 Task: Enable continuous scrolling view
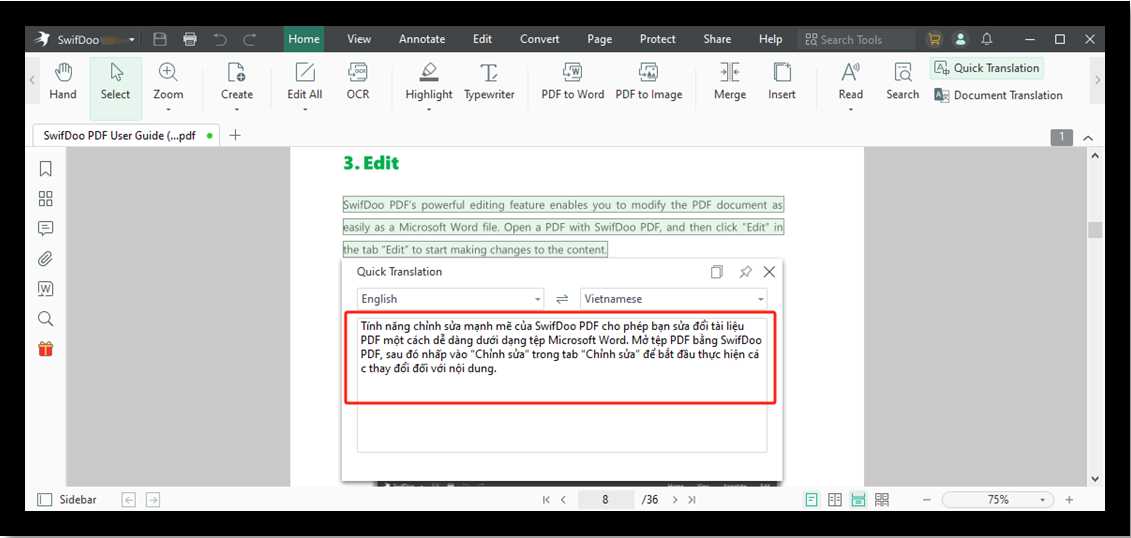pyautogui.click(x=858, y=499)
